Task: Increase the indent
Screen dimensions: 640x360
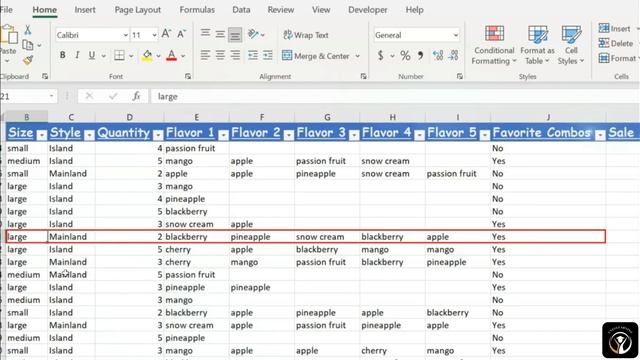Action: (x=268, y=55)
